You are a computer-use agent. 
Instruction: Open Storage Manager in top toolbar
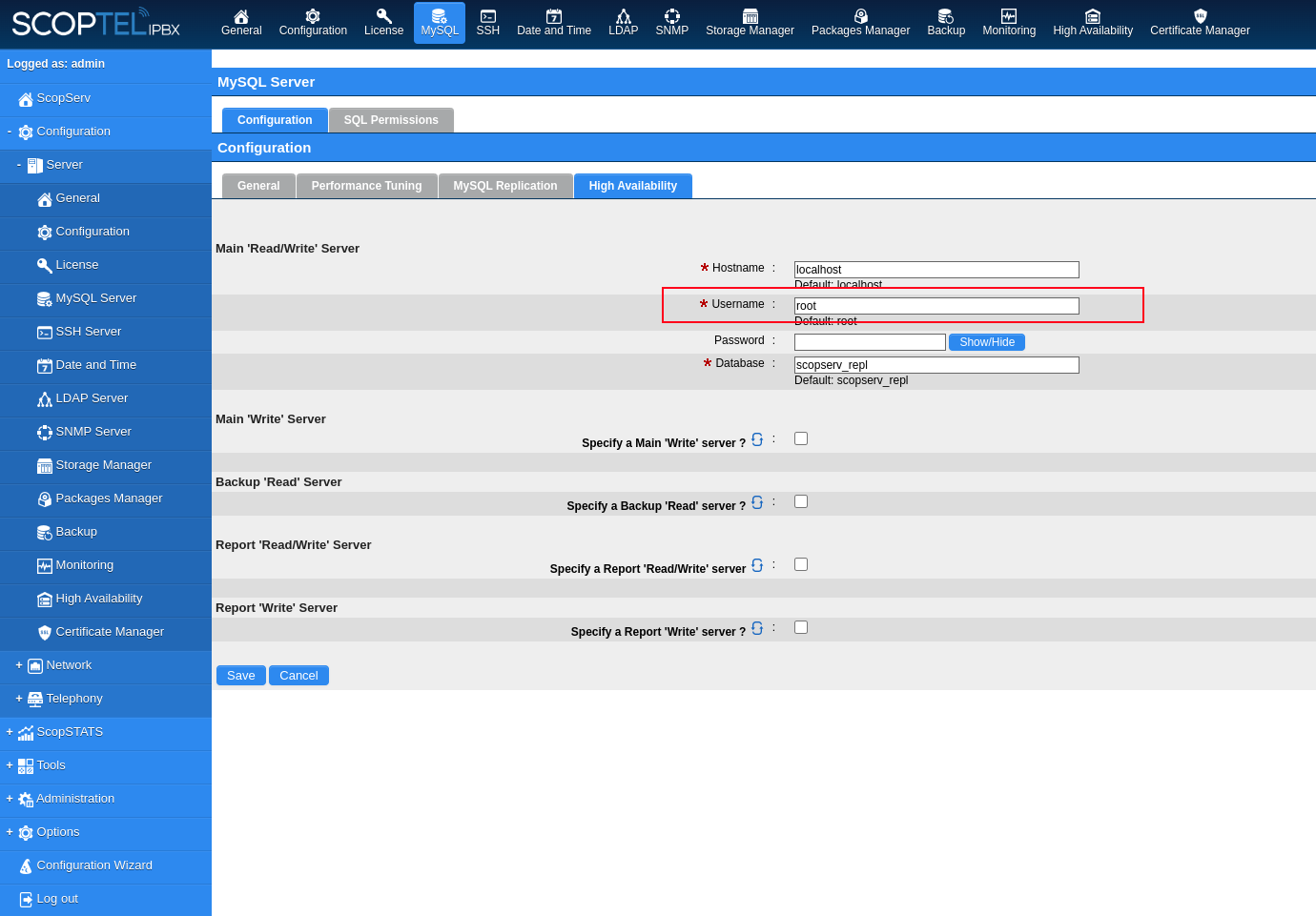750,23
